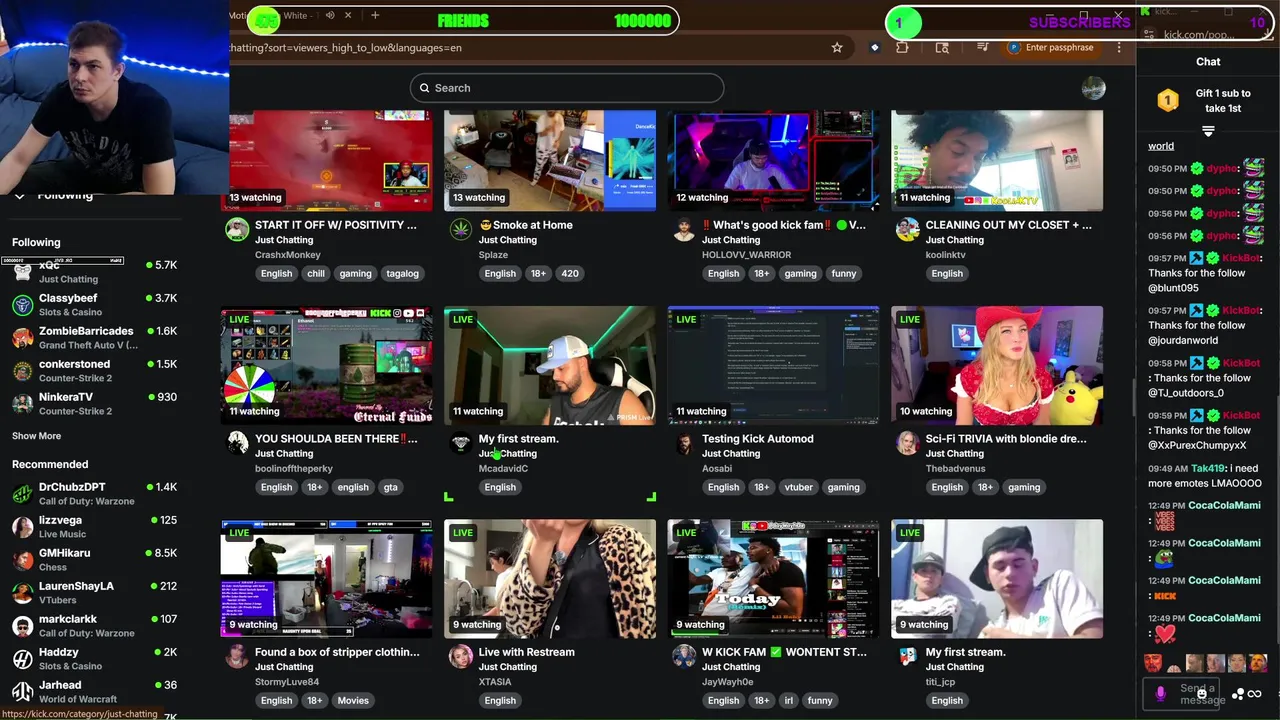
Task: Click the world link in chat
Action: pos(1161,146)
